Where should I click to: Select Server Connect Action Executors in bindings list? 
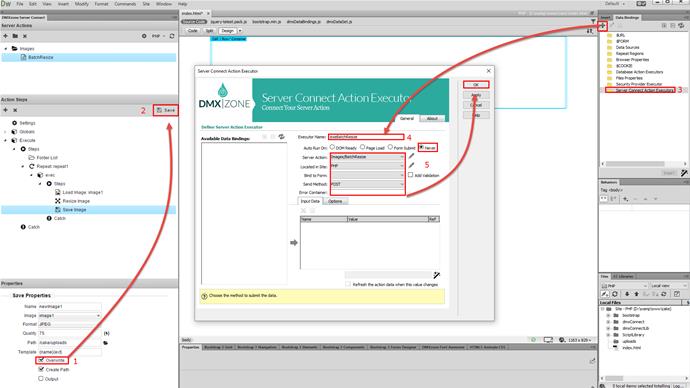645,90
